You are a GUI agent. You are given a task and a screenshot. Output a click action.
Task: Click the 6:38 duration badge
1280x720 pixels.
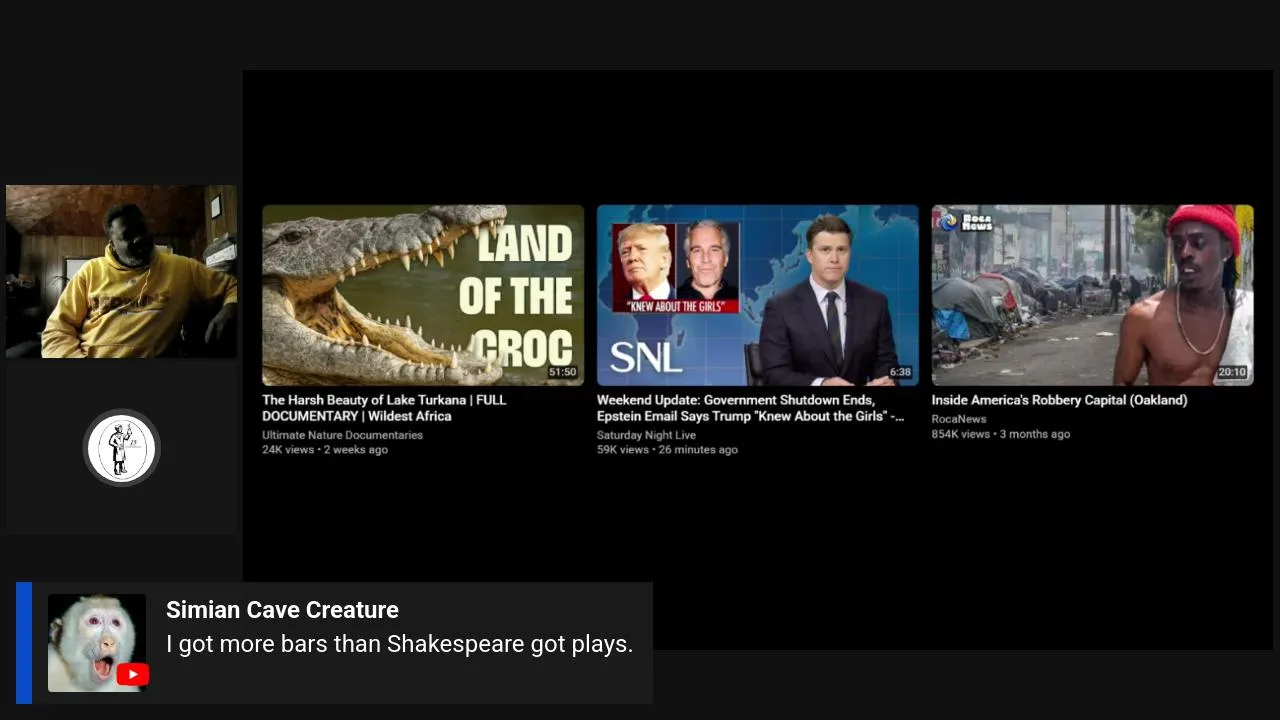900,372
